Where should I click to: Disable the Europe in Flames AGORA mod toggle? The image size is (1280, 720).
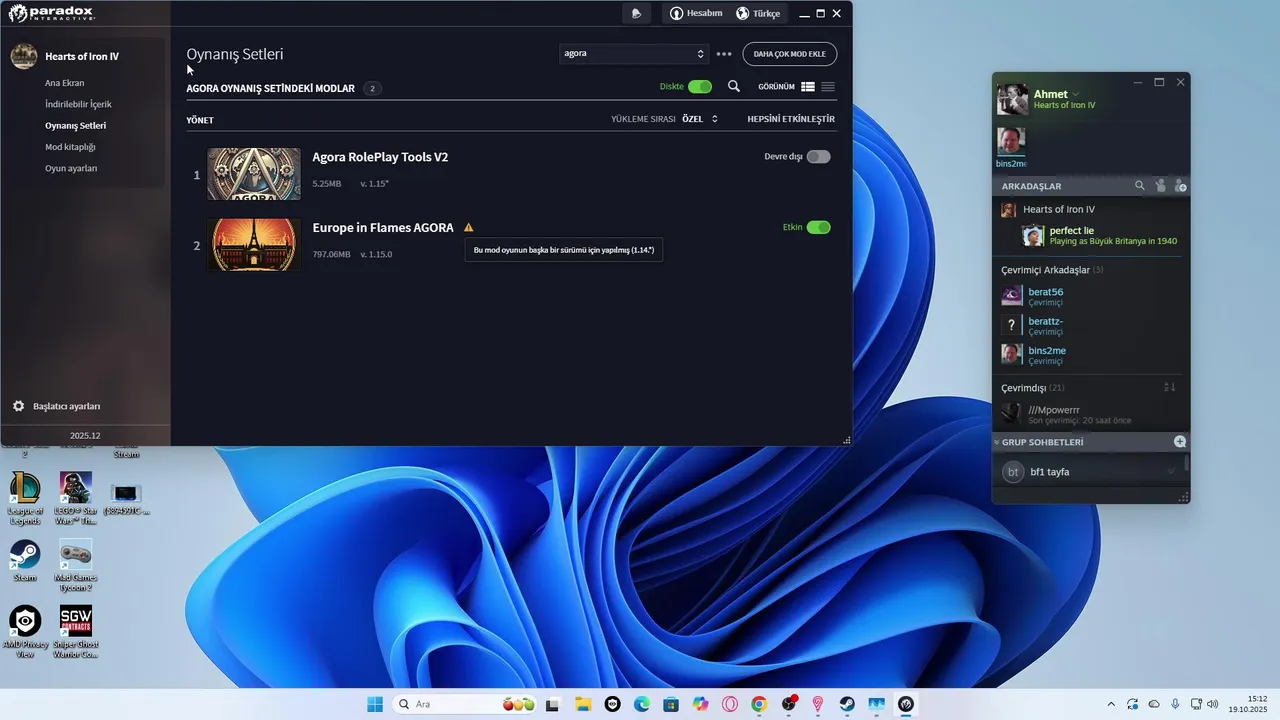point(818,228)
